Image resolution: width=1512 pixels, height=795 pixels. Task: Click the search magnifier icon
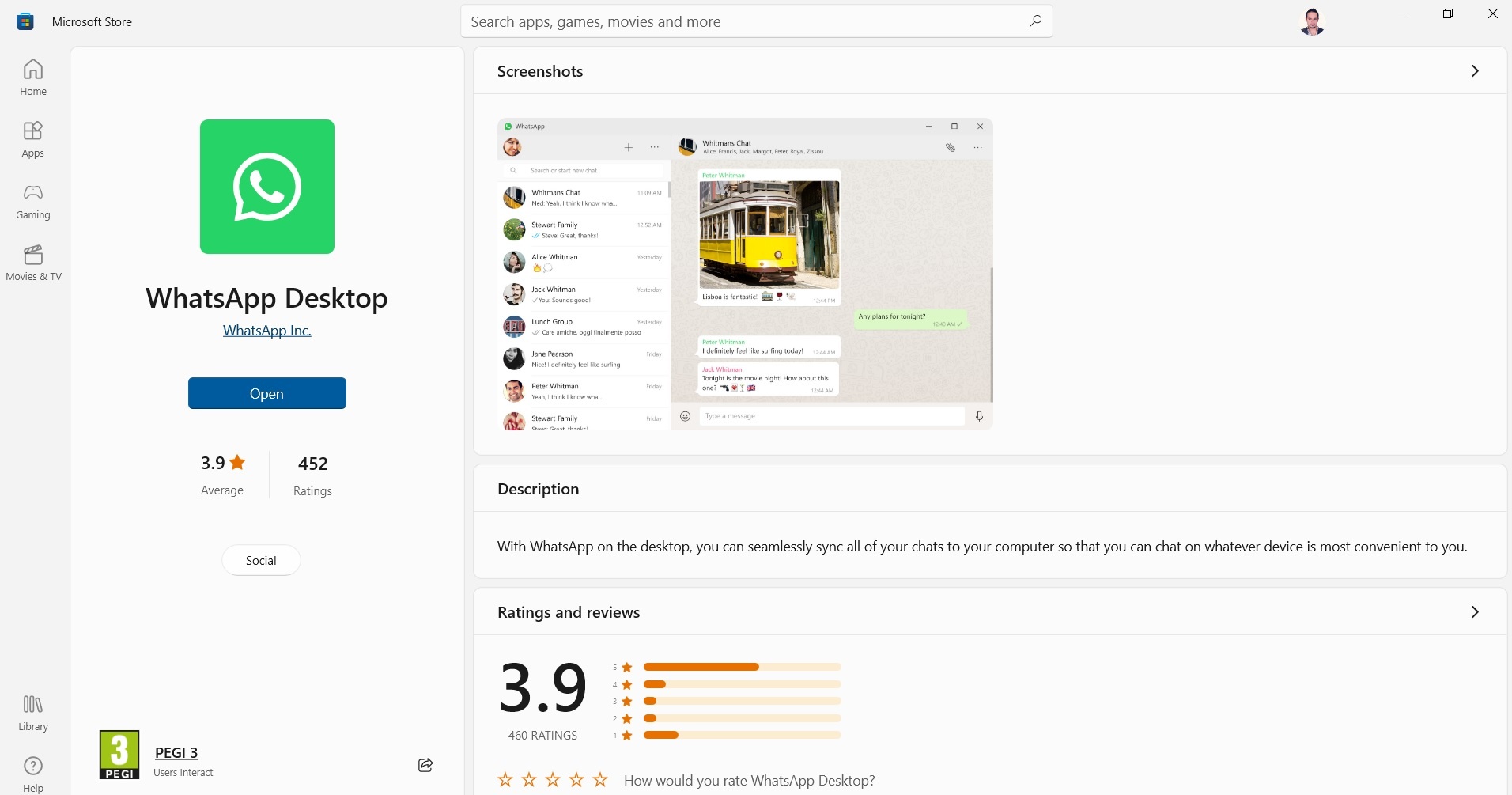(1035, 21)
